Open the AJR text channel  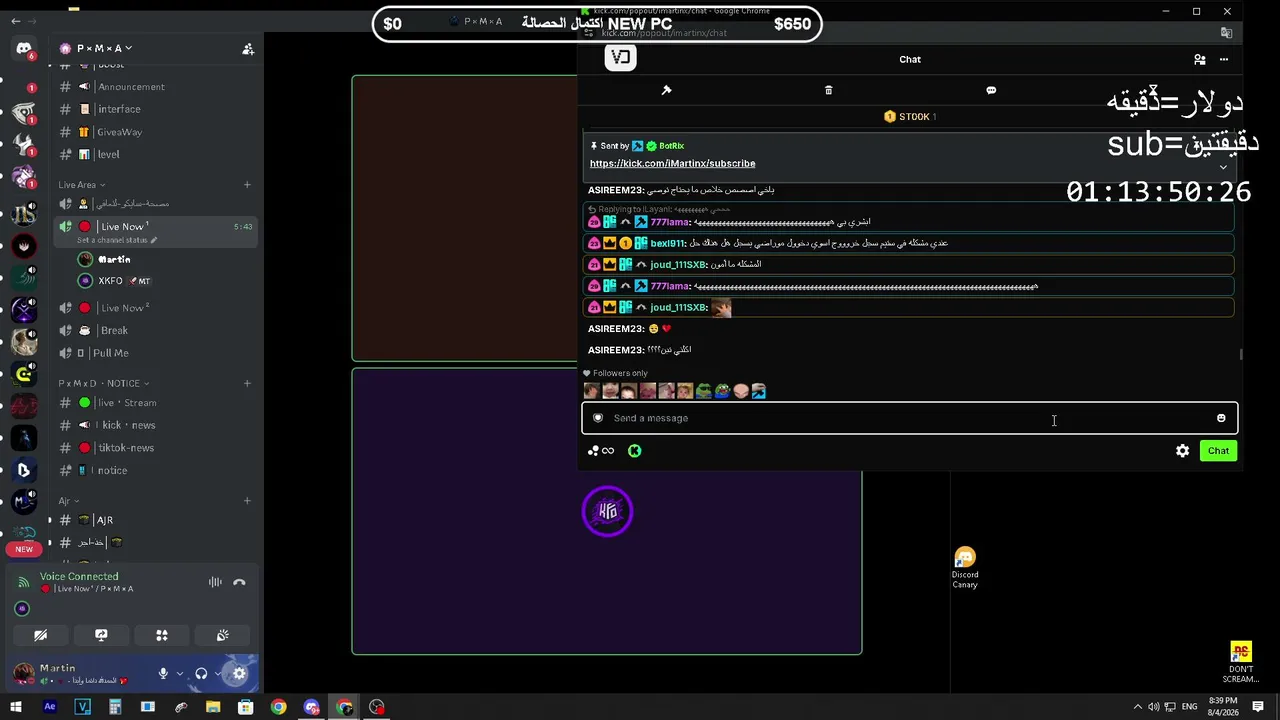pyautogui.click(x=155, y=520)
